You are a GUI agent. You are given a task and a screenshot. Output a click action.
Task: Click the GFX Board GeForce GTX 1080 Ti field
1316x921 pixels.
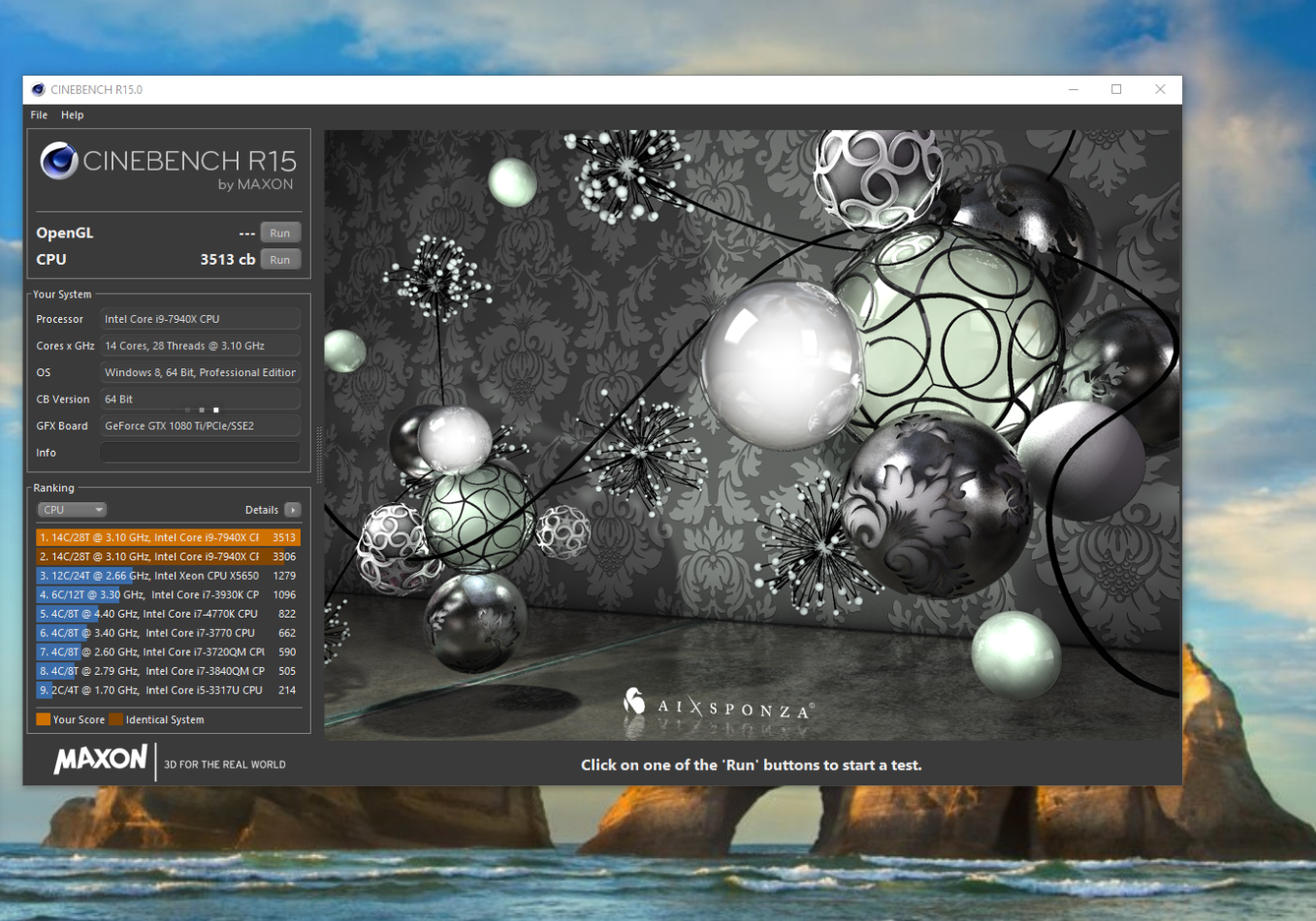201,426
